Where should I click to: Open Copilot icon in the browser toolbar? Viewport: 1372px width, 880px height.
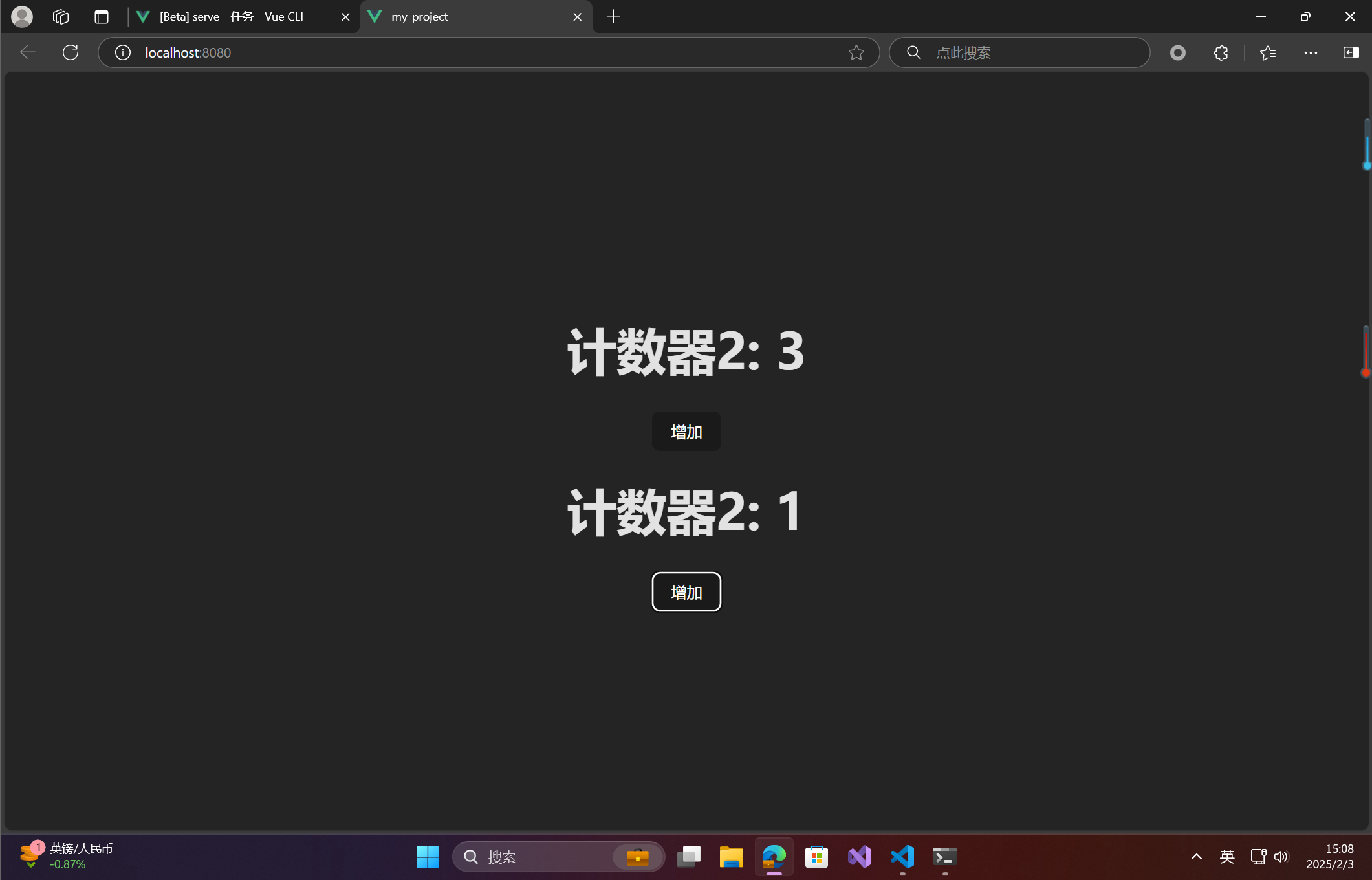1177,52
